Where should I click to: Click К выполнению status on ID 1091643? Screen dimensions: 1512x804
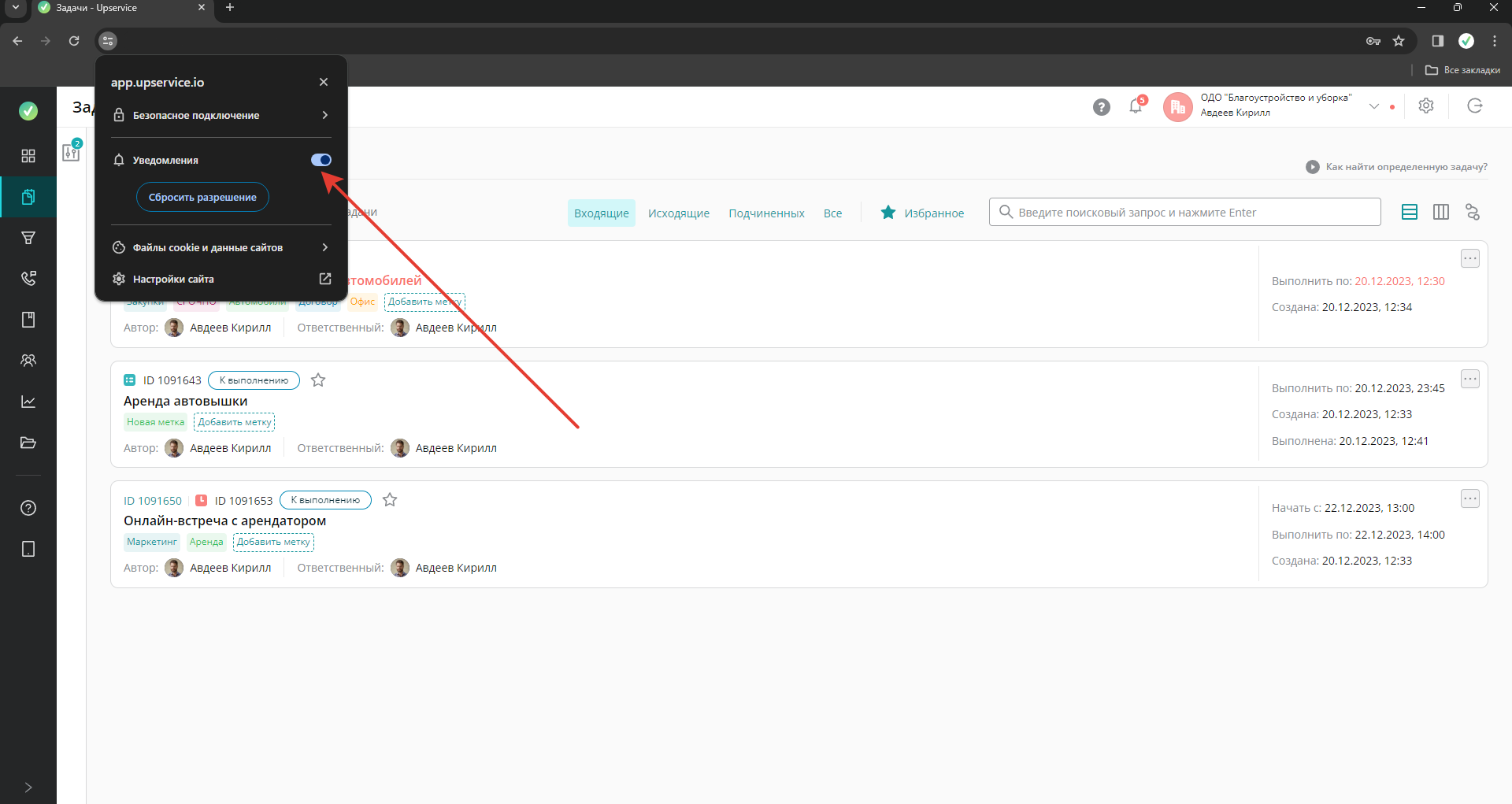point(254,380)
